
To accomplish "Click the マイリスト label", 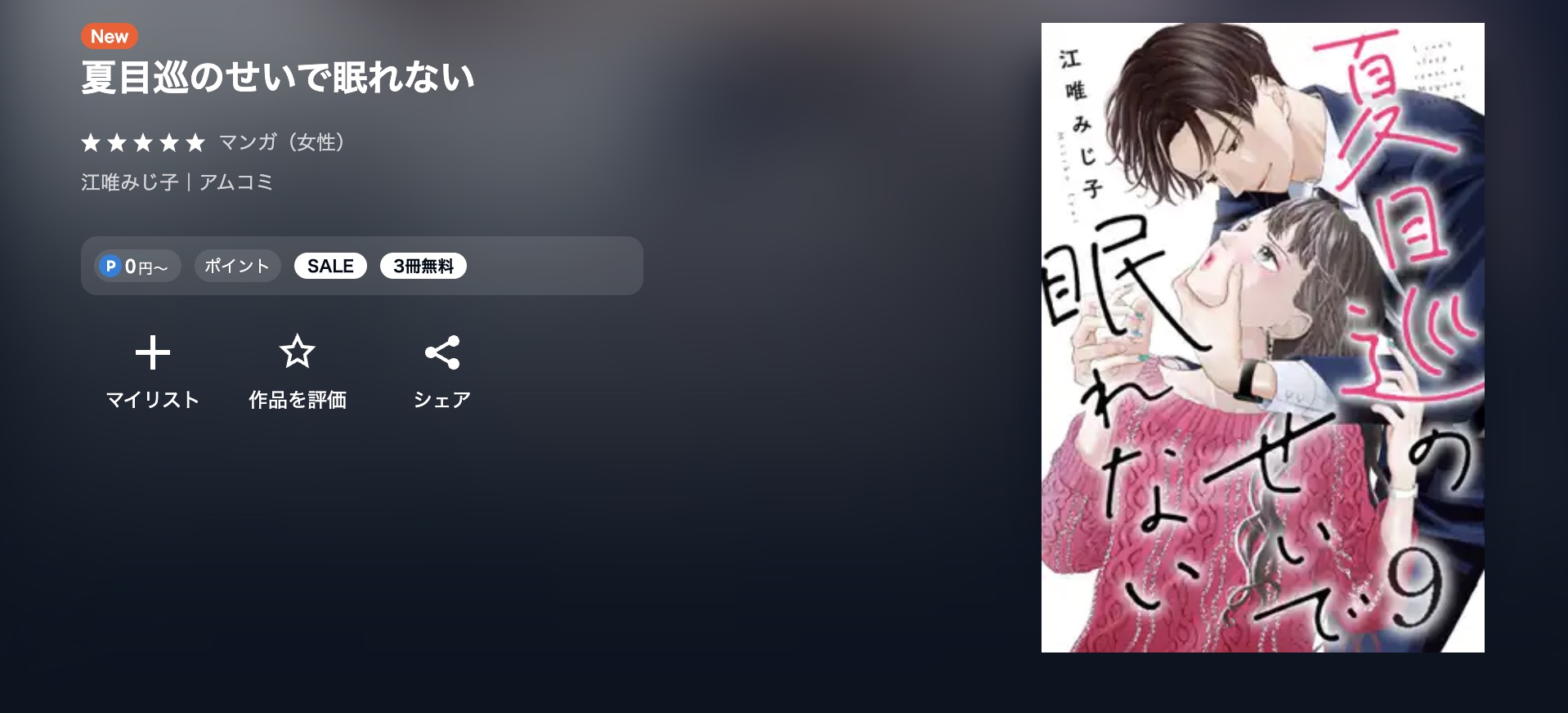I will [x=153, y=400].
